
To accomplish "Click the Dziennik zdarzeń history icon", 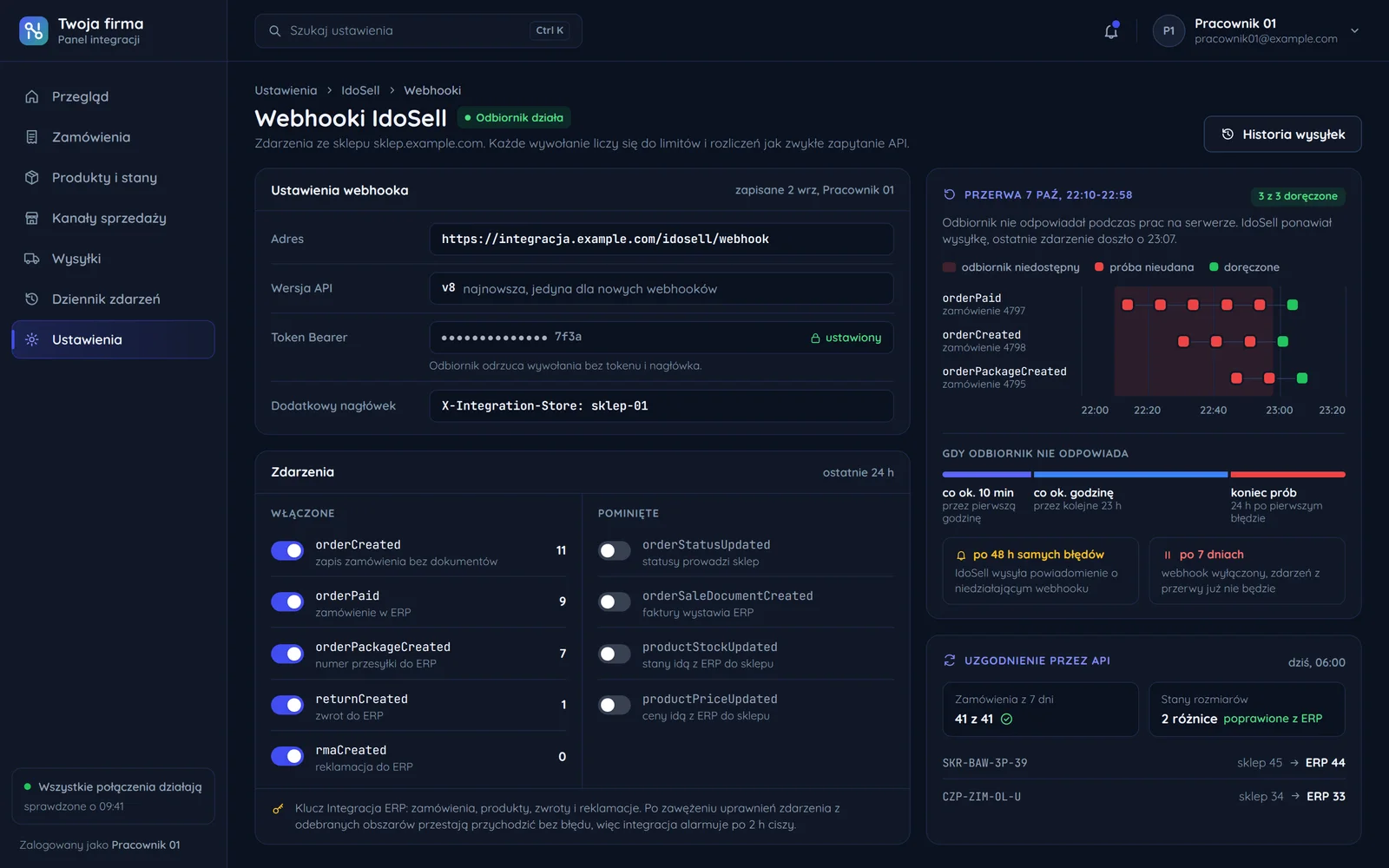I will tap(32, 299).
